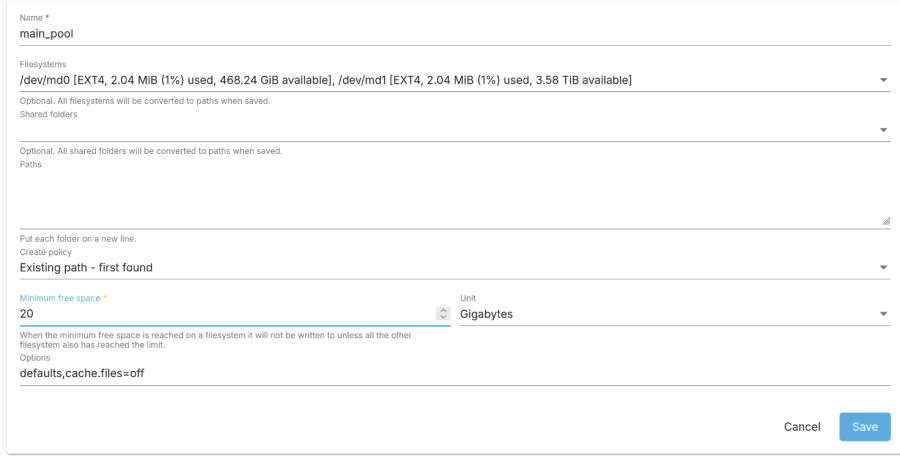Click the Unit dropdown arrow
This screenshot has height=456, width=900.
[884, 314]
